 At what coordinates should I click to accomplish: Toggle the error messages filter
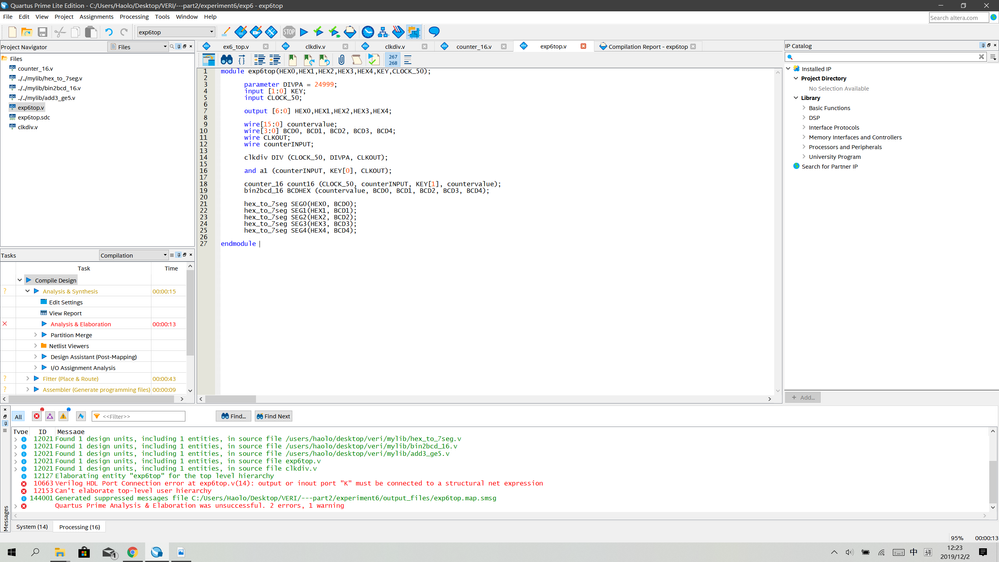[x=37, y=416]
